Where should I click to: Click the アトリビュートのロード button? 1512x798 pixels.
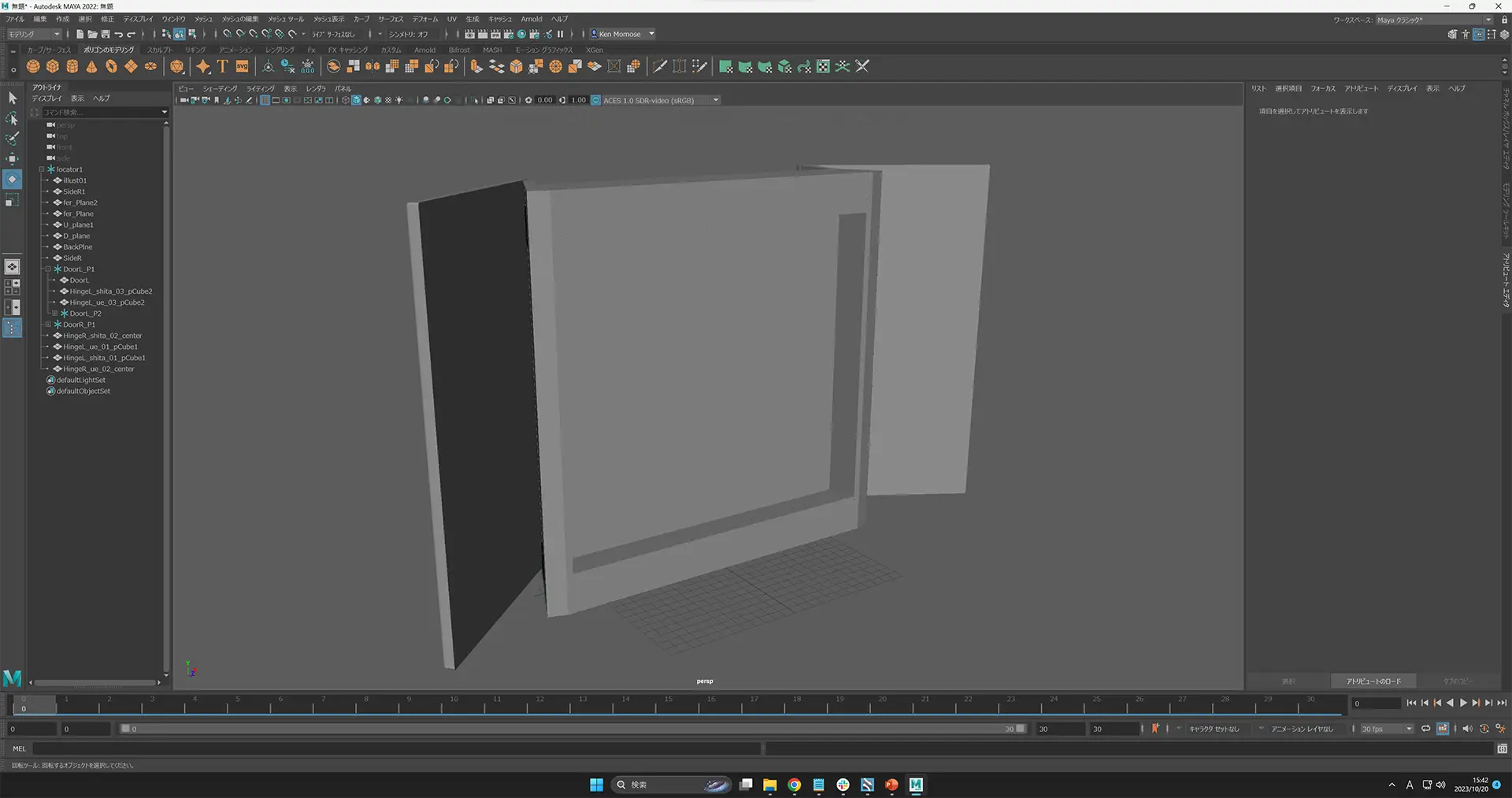[1373, 681]
